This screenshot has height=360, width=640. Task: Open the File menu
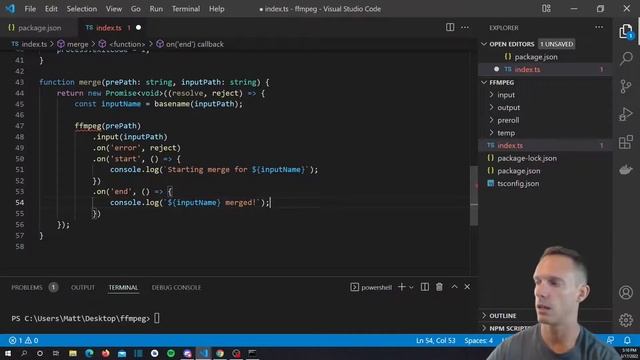pyautogui.click(x=30, y=9)
